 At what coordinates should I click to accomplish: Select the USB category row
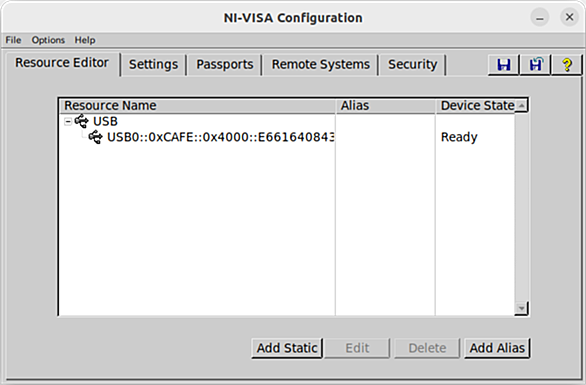(x=105, y=121)
